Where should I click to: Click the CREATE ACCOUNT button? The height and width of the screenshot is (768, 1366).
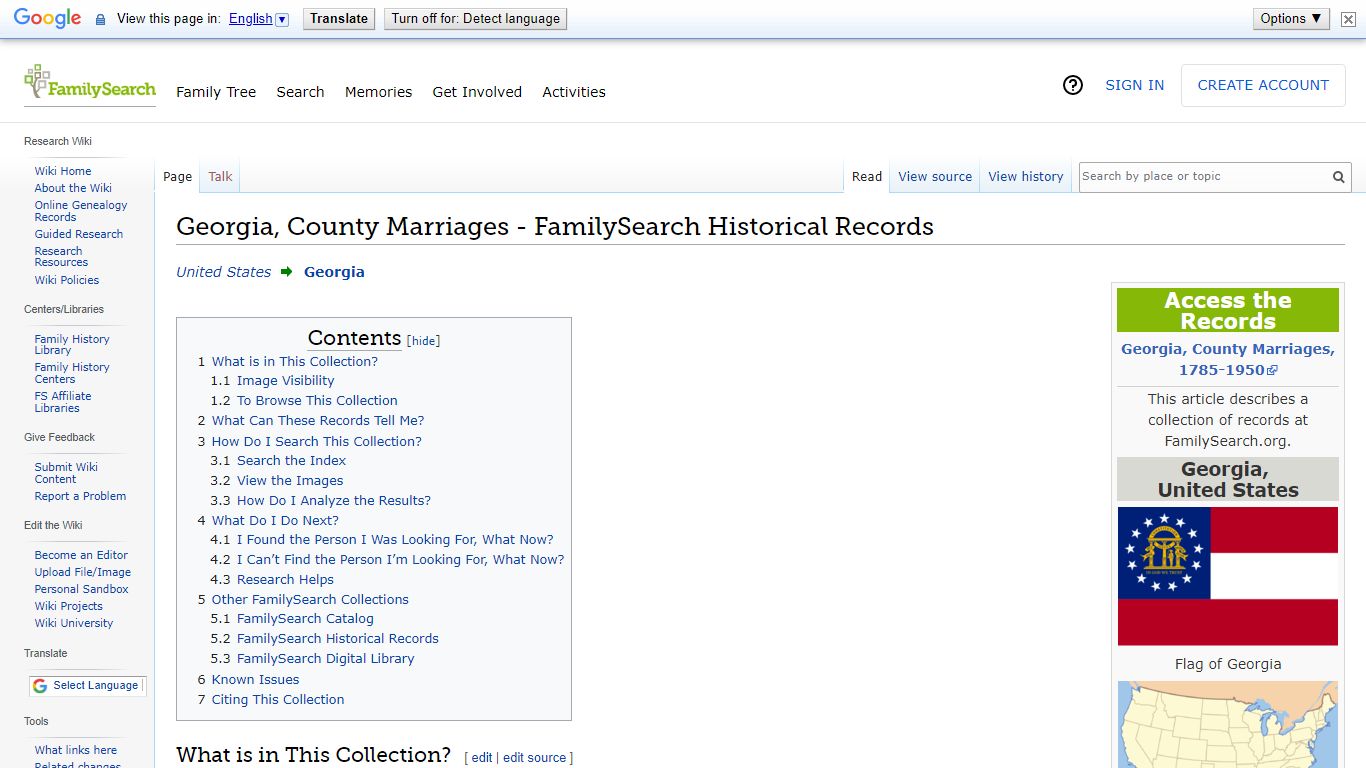pos(1263,85)
